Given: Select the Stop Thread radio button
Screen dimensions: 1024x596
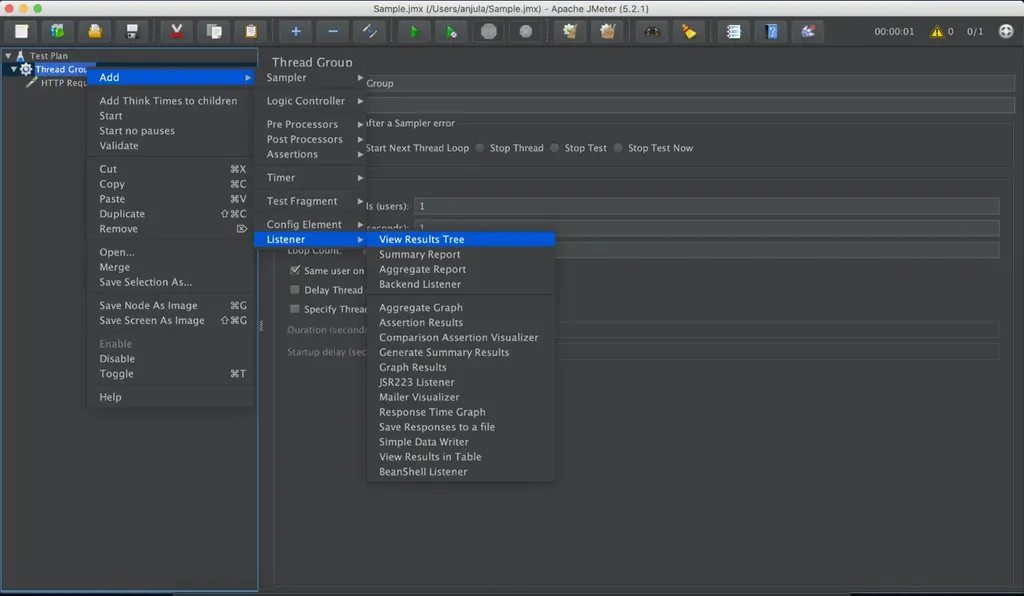Looking at the screenshot, I should 480,148.
